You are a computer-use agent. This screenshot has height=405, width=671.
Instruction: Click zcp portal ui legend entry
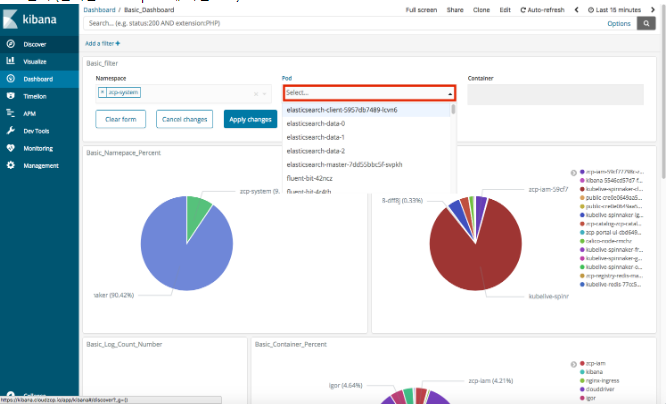(613, 232)
